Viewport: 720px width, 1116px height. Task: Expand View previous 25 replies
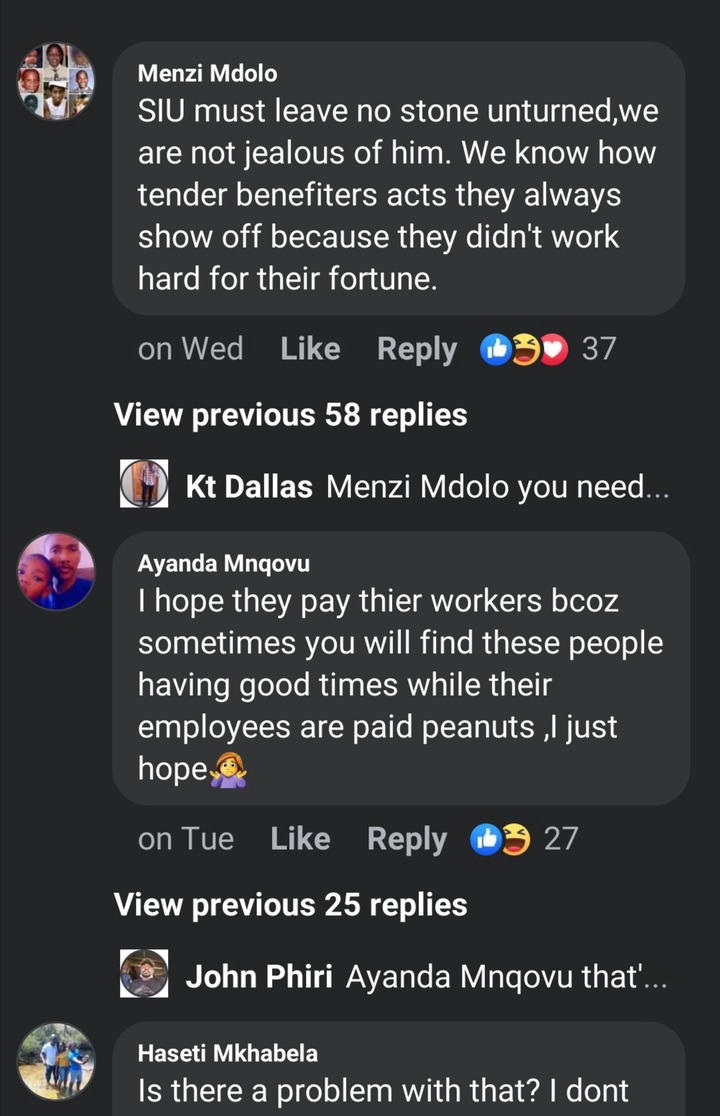[290, 905]
